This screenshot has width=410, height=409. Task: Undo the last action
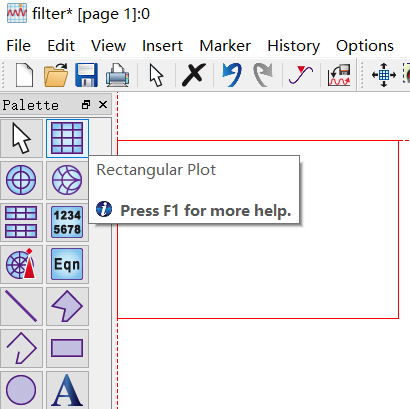coord(232,75)
